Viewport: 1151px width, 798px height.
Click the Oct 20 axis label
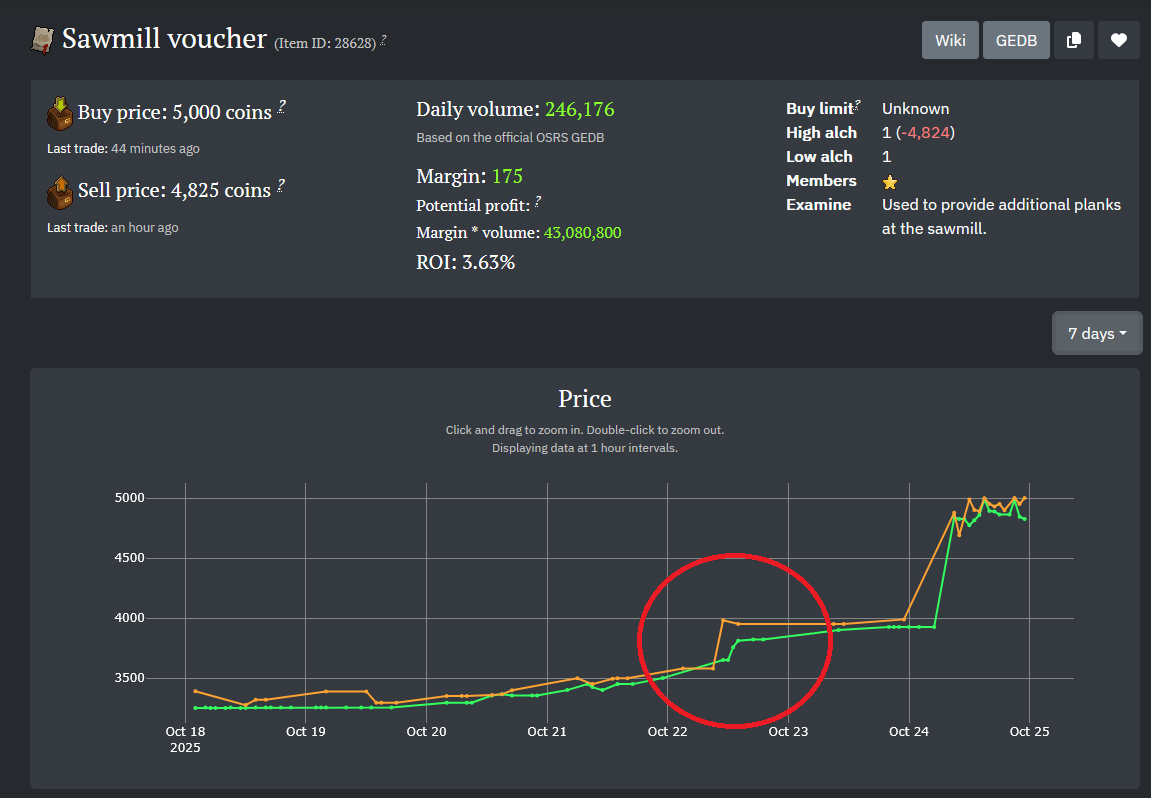click(x=426, y=731)
